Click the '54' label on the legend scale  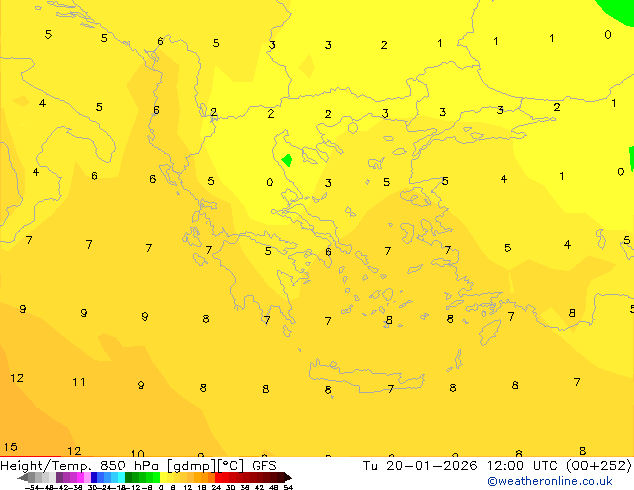pos(287,487)
